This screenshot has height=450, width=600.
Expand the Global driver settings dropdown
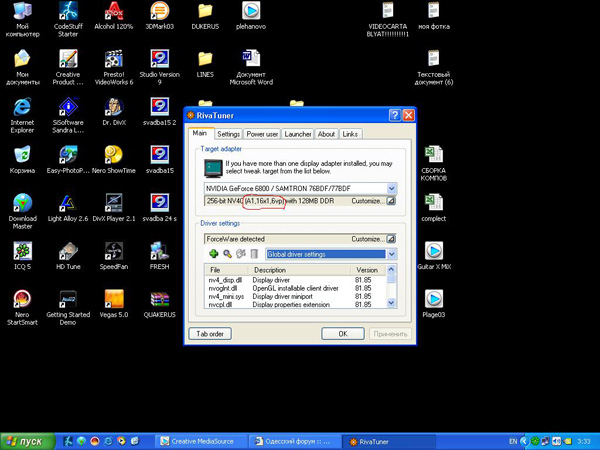pyautogui.click(x=390, y=255)
